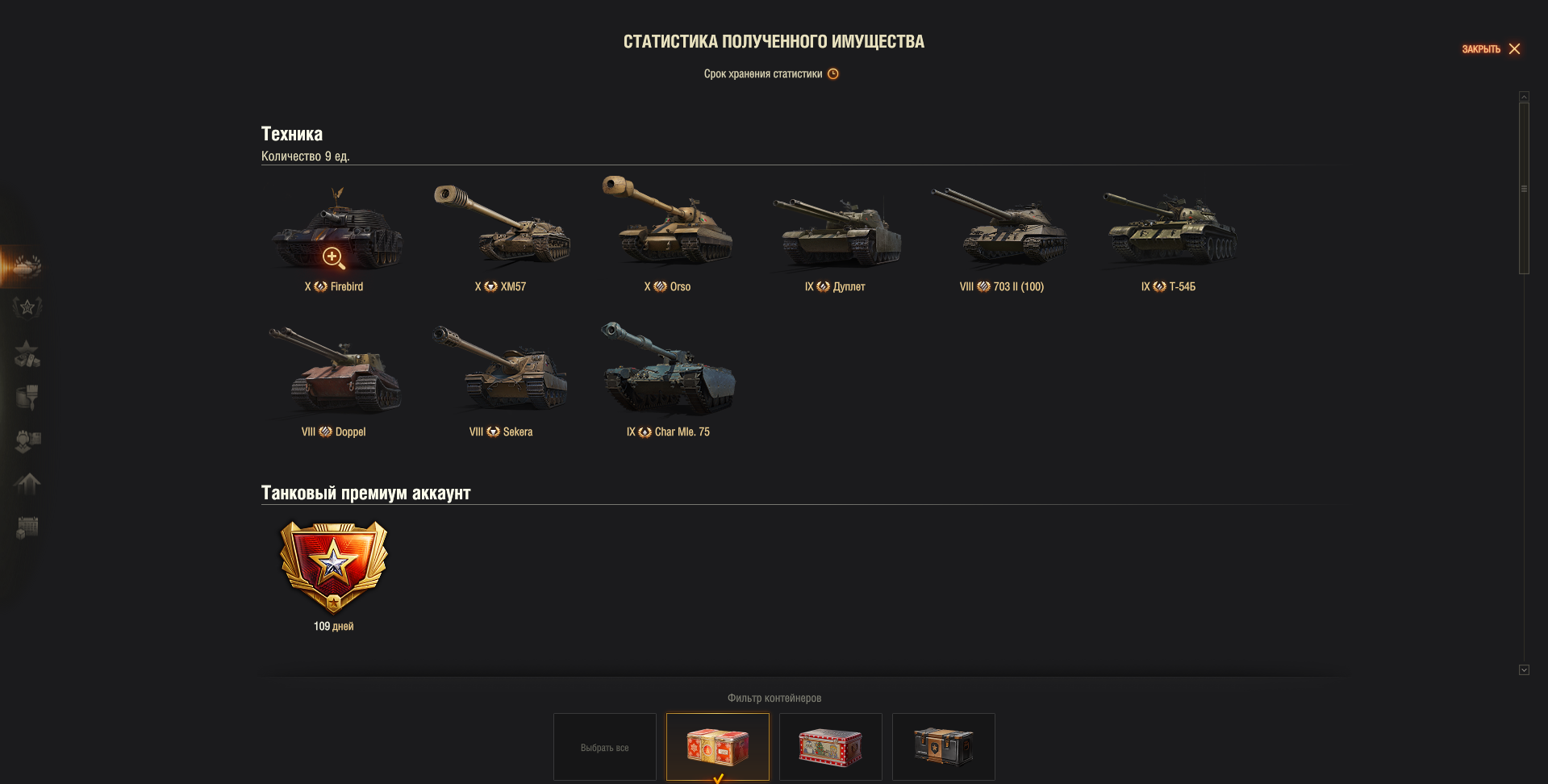Toggle the red-white striped container filter
This screenshot has height=784, width=1548.
coord(831,746)
